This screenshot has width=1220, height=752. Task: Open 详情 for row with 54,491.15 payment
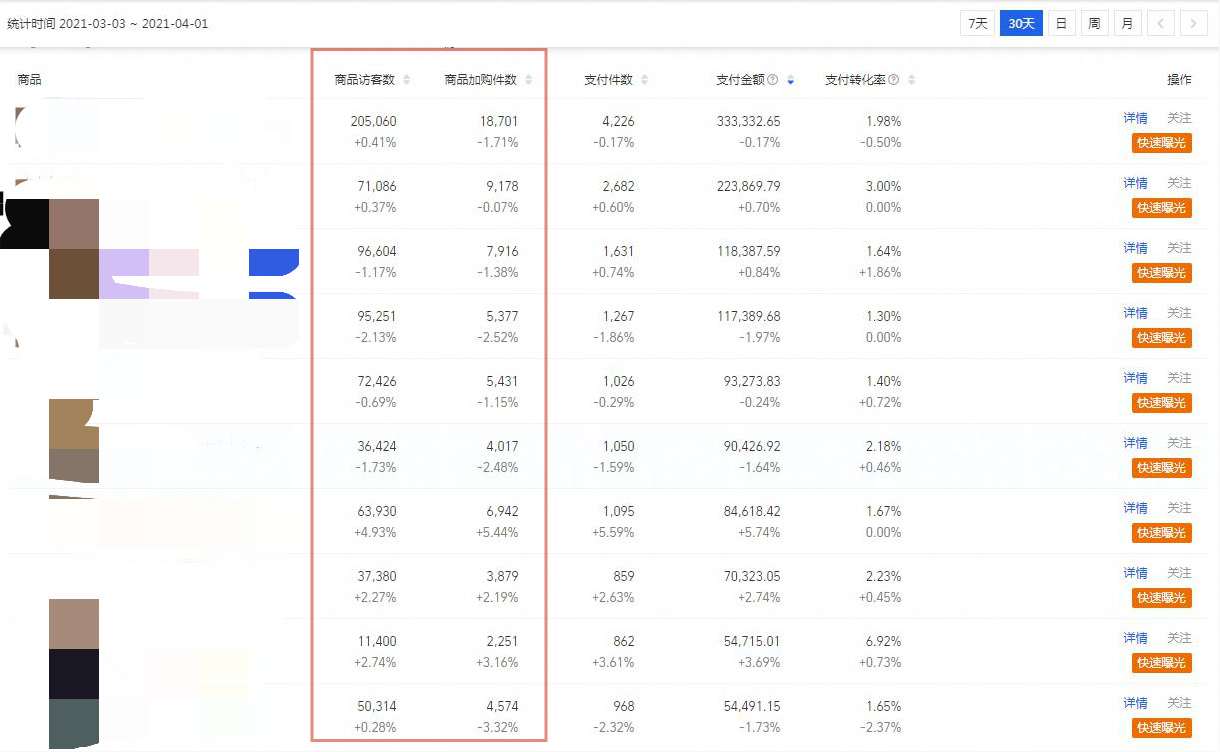click(x=1135, y=703)
